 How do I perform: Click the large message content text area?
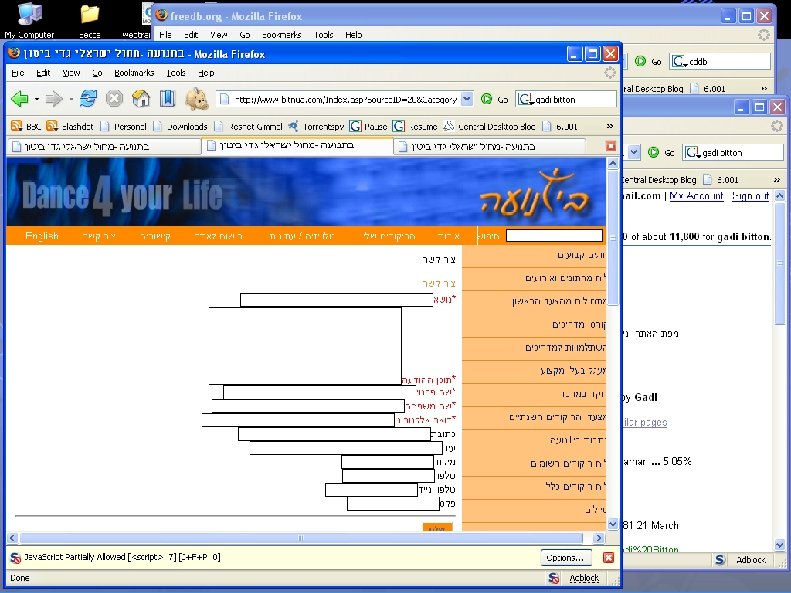pyautogui.click(x=306, y=345)
